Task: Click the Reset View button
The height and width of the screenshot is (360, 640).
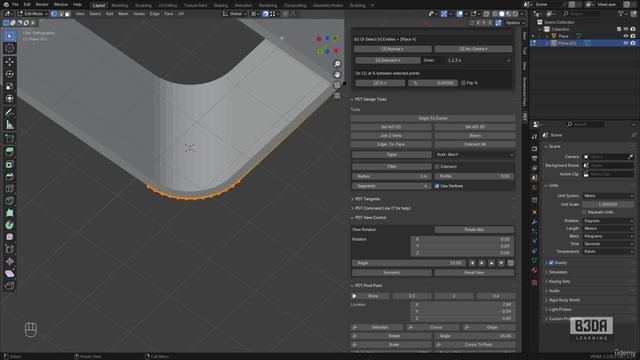Action: pyautogui.click(x=474, y=273)
